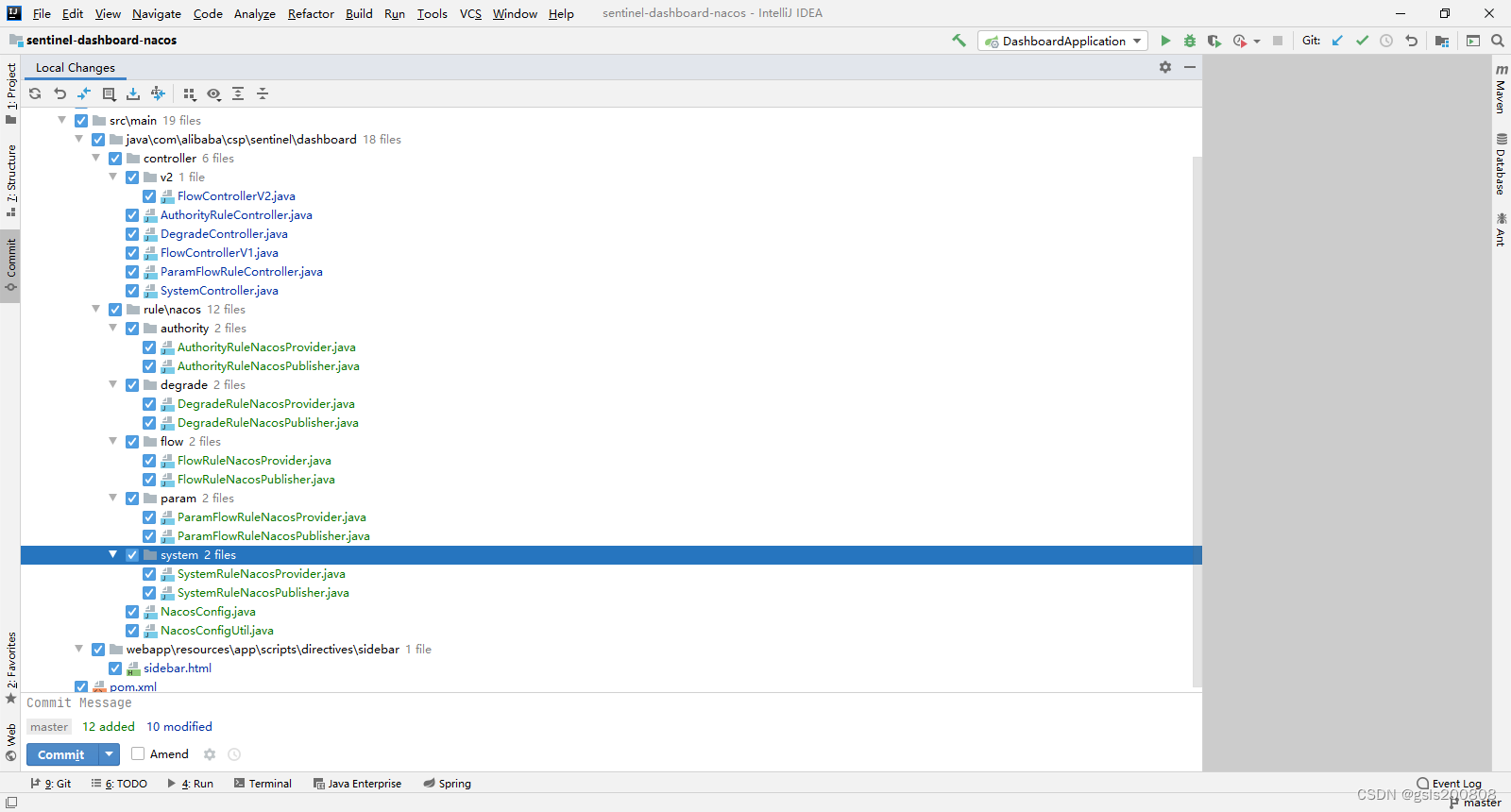This screenshot has height=812, width=1511.
Task: Uncheck the DegradeController.java checkbox
Action: [132, 234]
